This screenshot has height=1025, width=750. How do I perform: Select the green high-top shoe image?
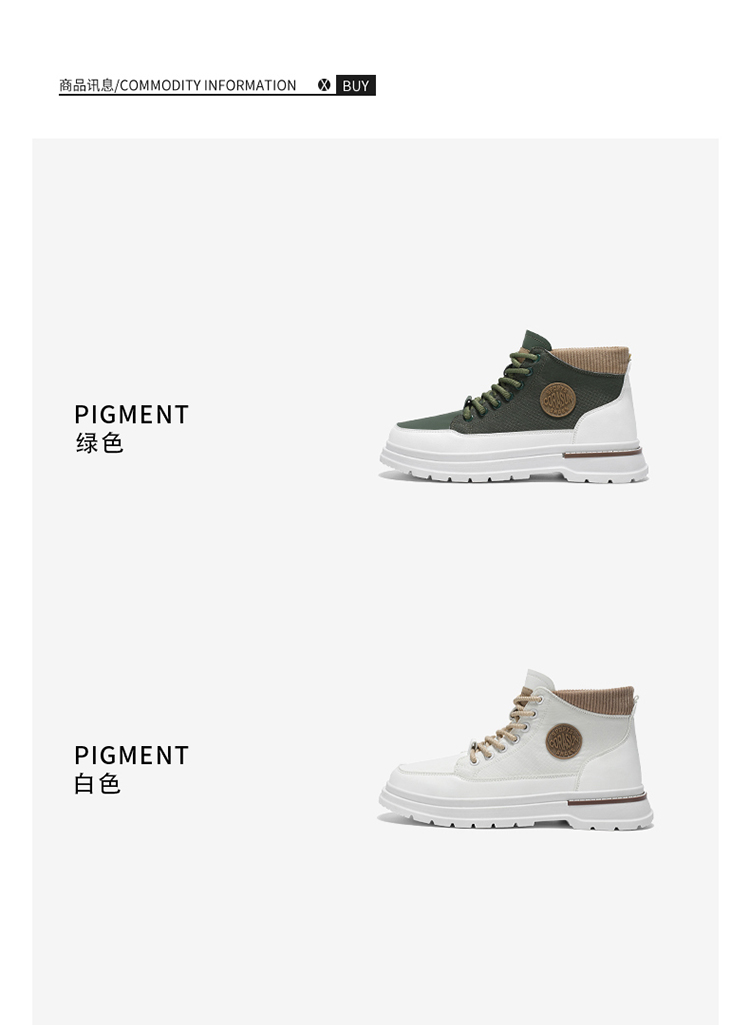pos(514,407)
